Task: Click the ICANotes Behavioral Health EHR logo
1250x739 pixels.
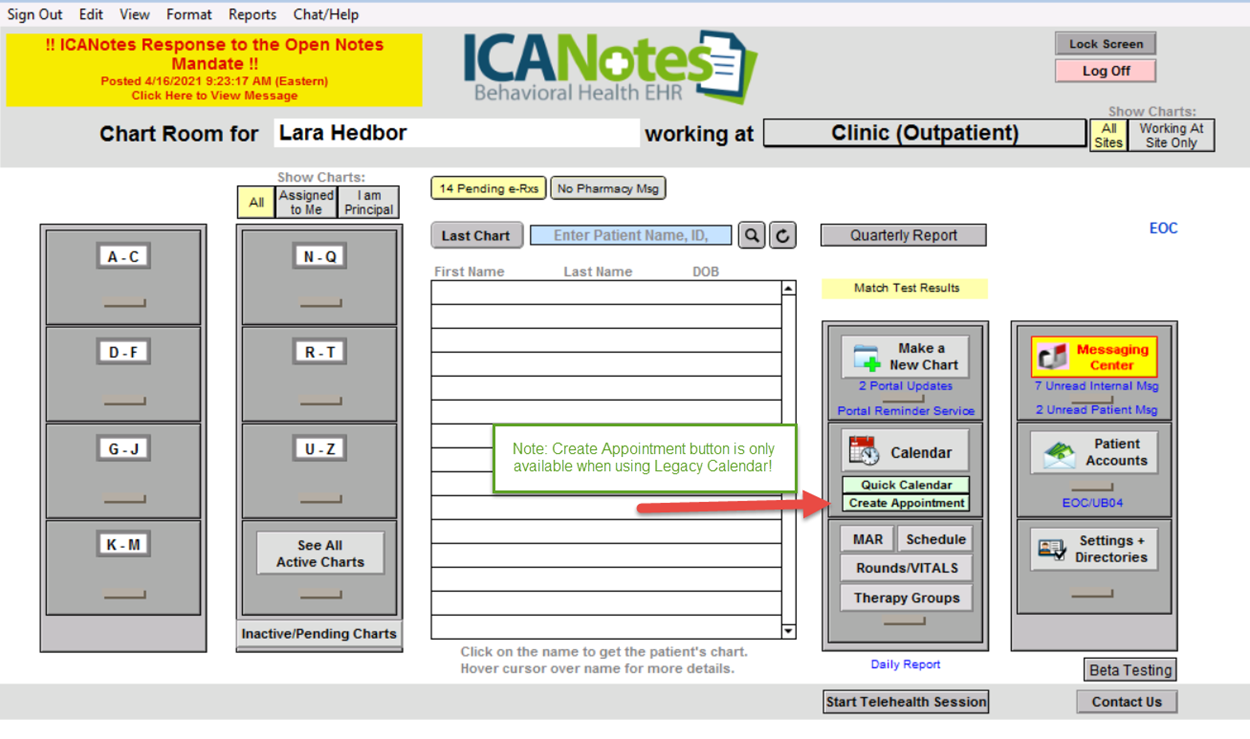Action: pos(605,65)
